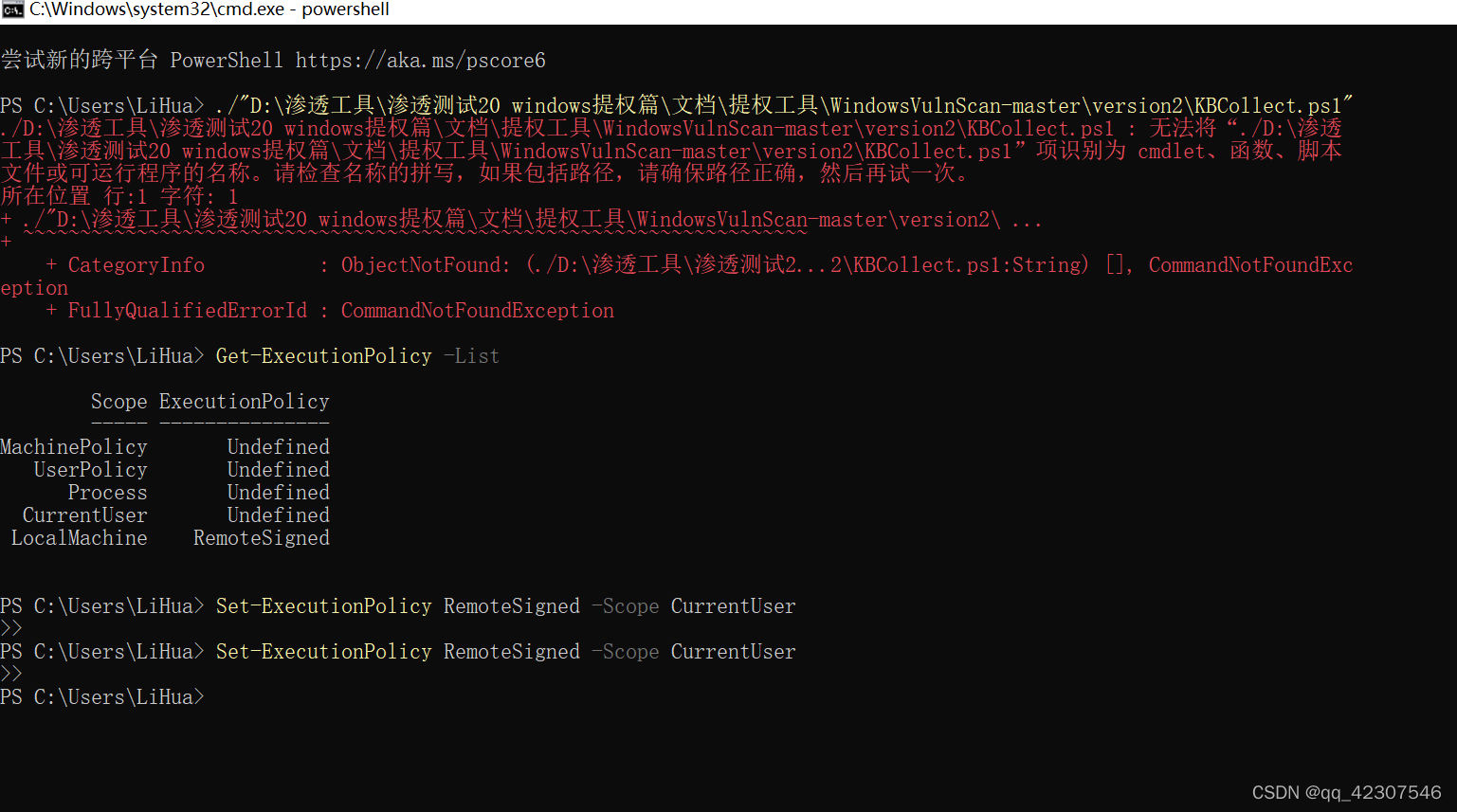Click the FullyQualifiedErrorId label

pos(187,311)
